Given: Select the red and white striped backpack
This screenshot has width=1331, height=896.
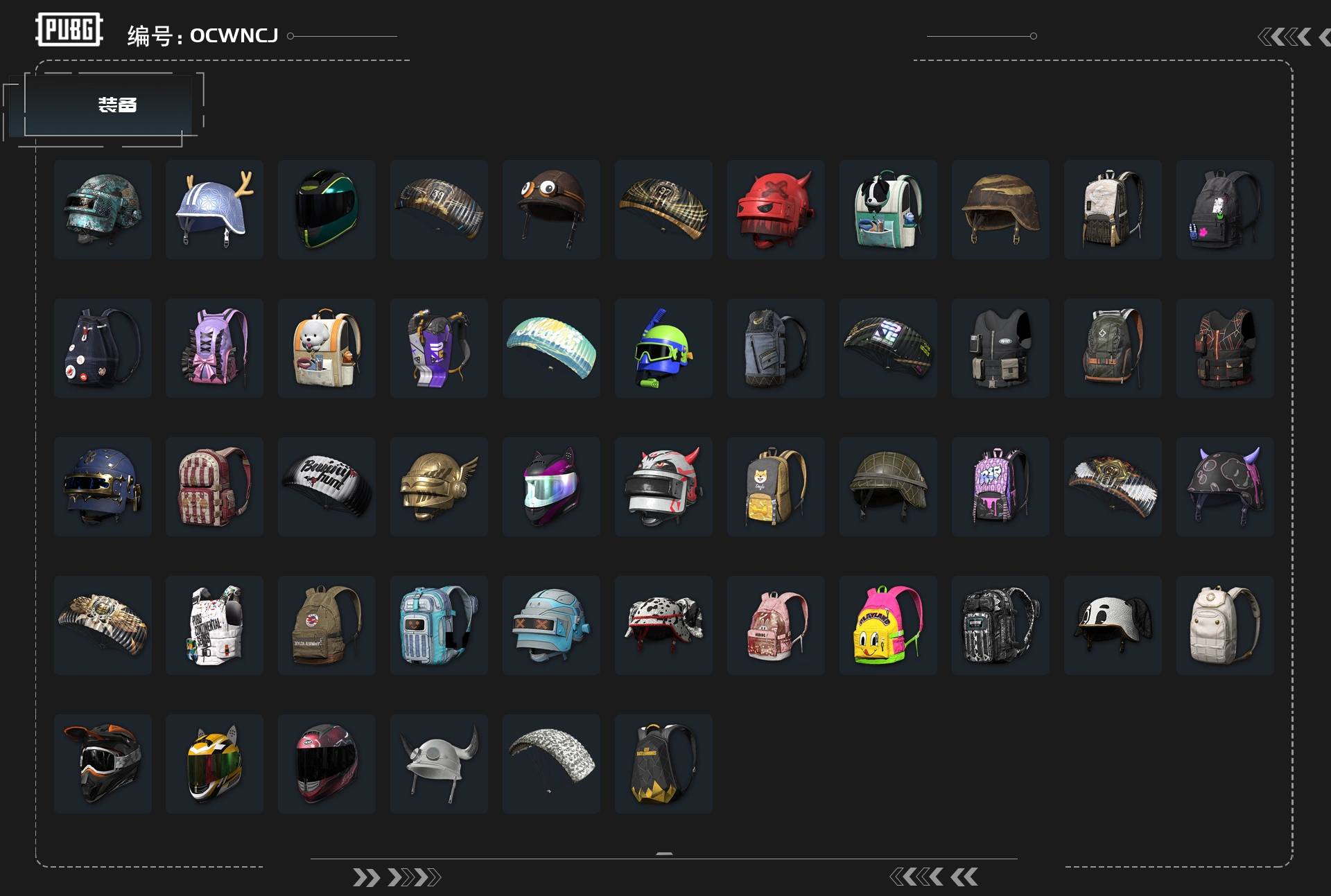Looking at the screenshot, I should coord(215,486).
